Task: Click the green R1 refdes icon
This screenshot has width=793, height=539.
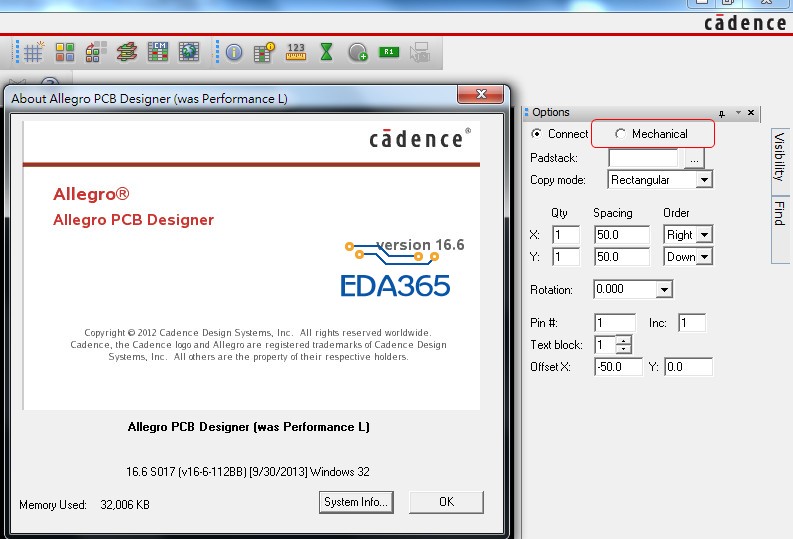Action: (389, 52)
